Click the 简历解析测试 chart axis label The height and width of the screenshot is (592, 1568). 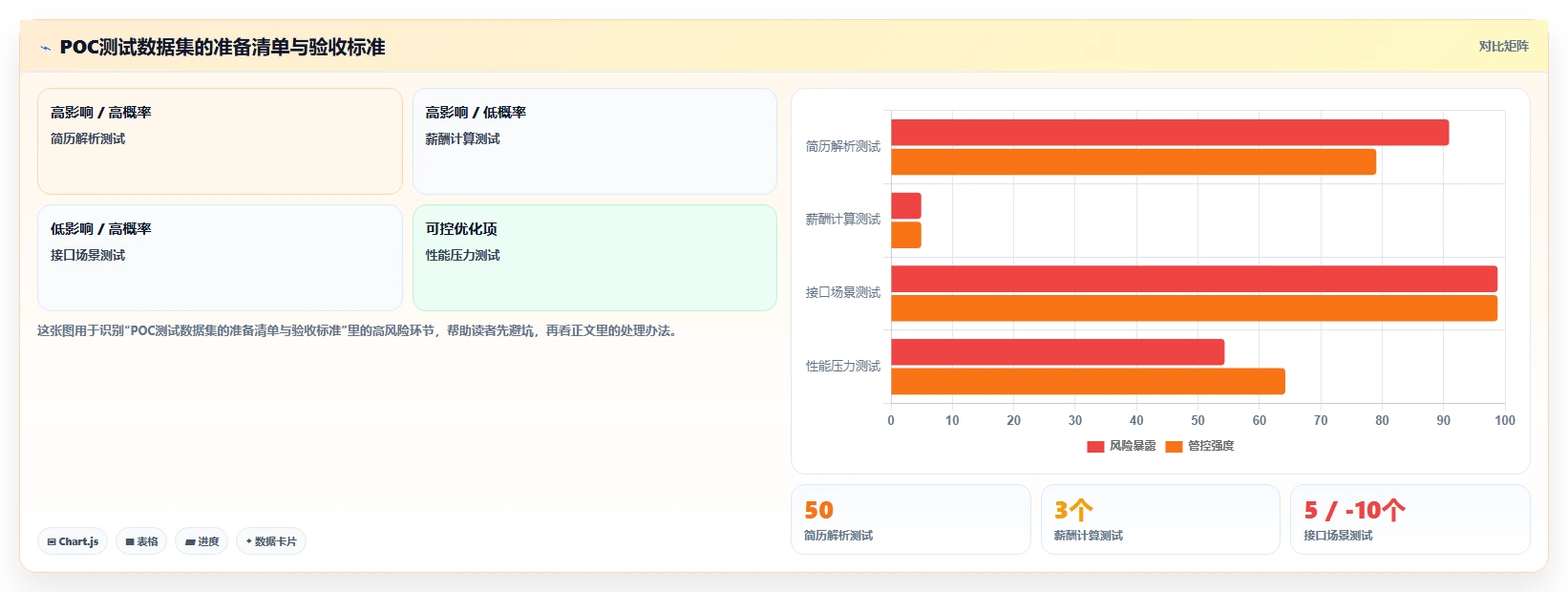pyautogui.click(x=842, y=146)
